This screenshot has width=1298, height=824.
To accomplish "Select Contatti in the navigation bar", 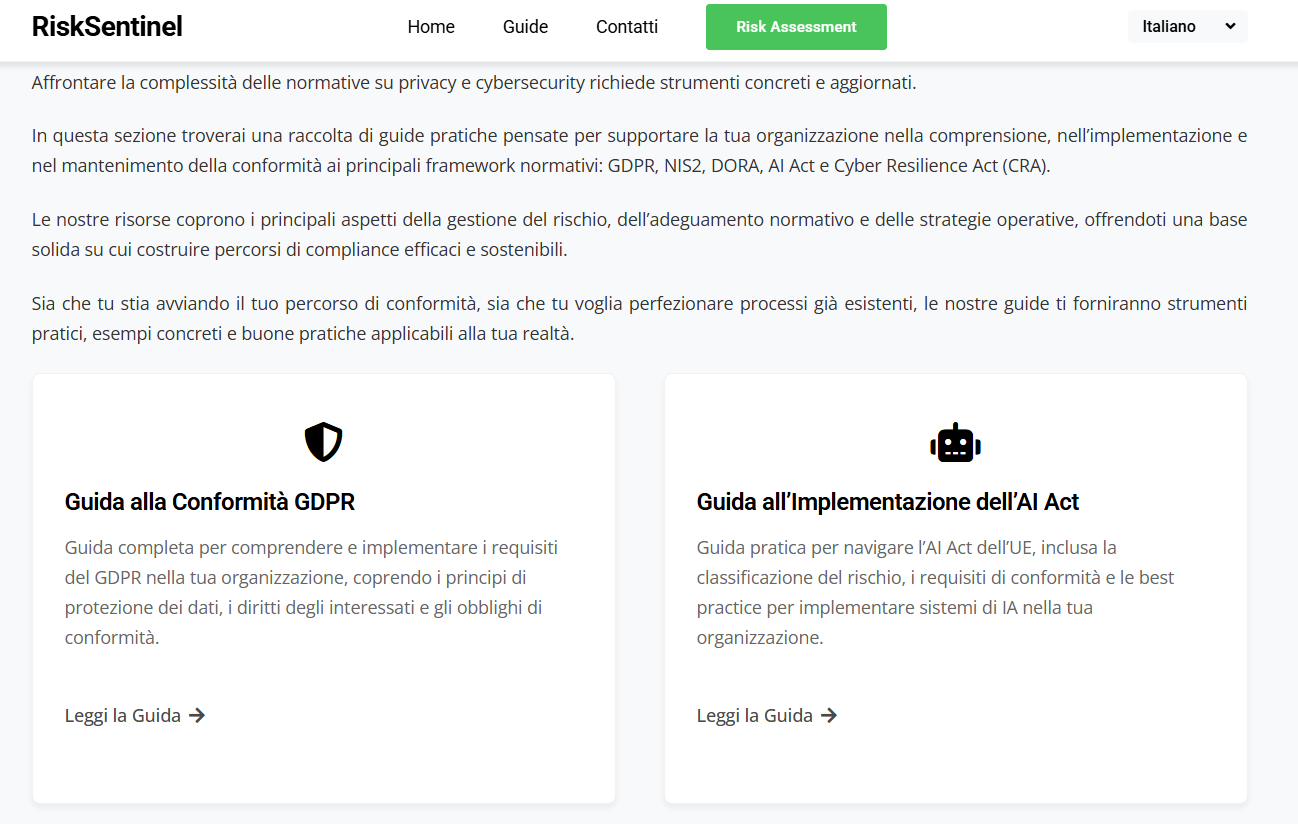I will (x=627, y=27).
